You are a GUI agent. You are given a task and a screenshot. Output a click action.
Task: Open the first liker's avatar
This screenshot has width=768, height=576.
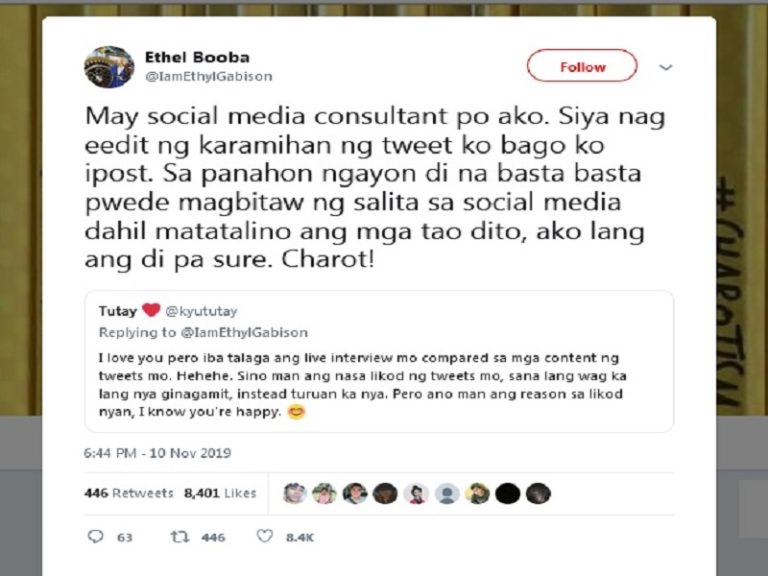[294, 493]
